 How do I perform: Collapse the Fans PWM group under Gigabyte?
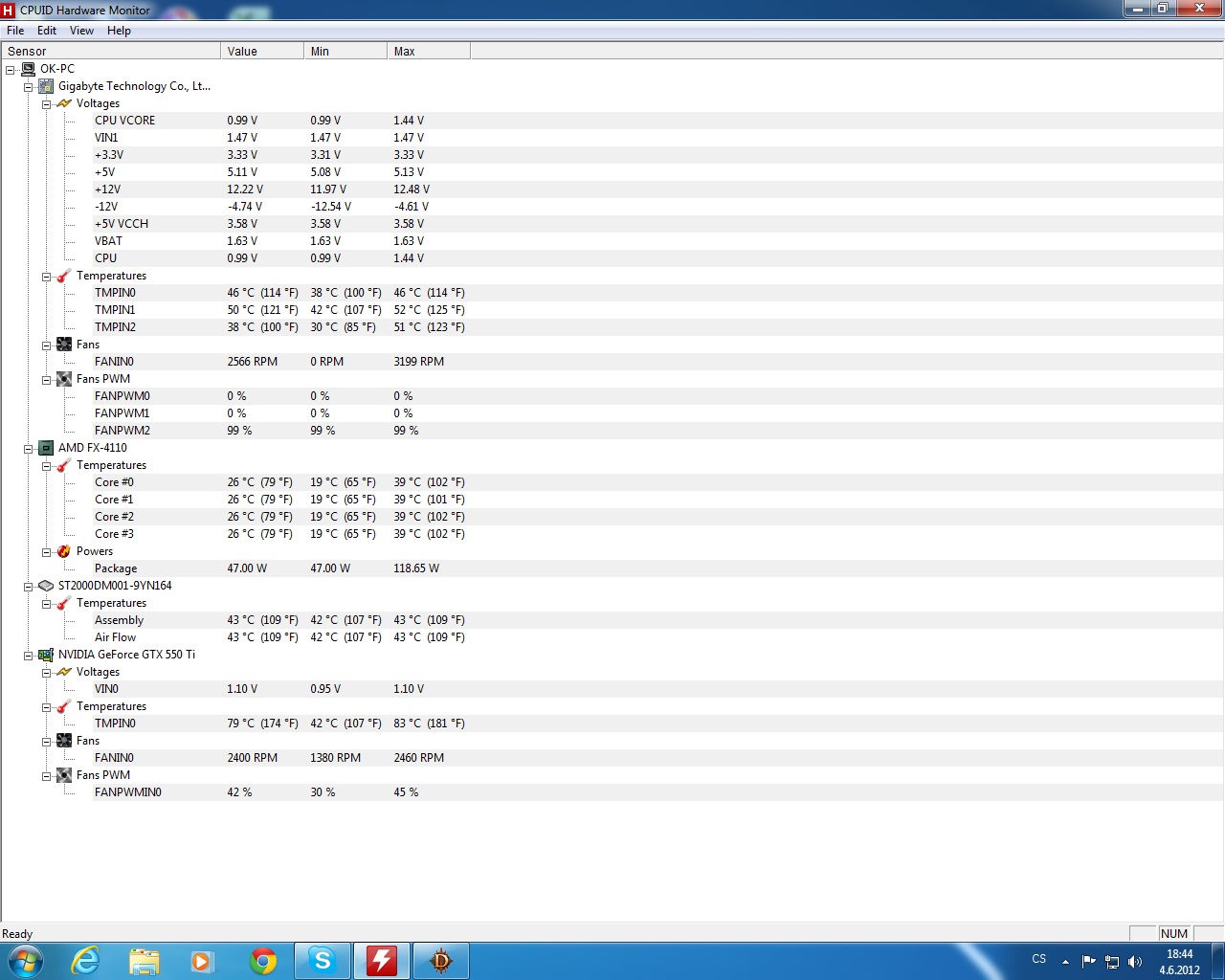pos(47,380)
